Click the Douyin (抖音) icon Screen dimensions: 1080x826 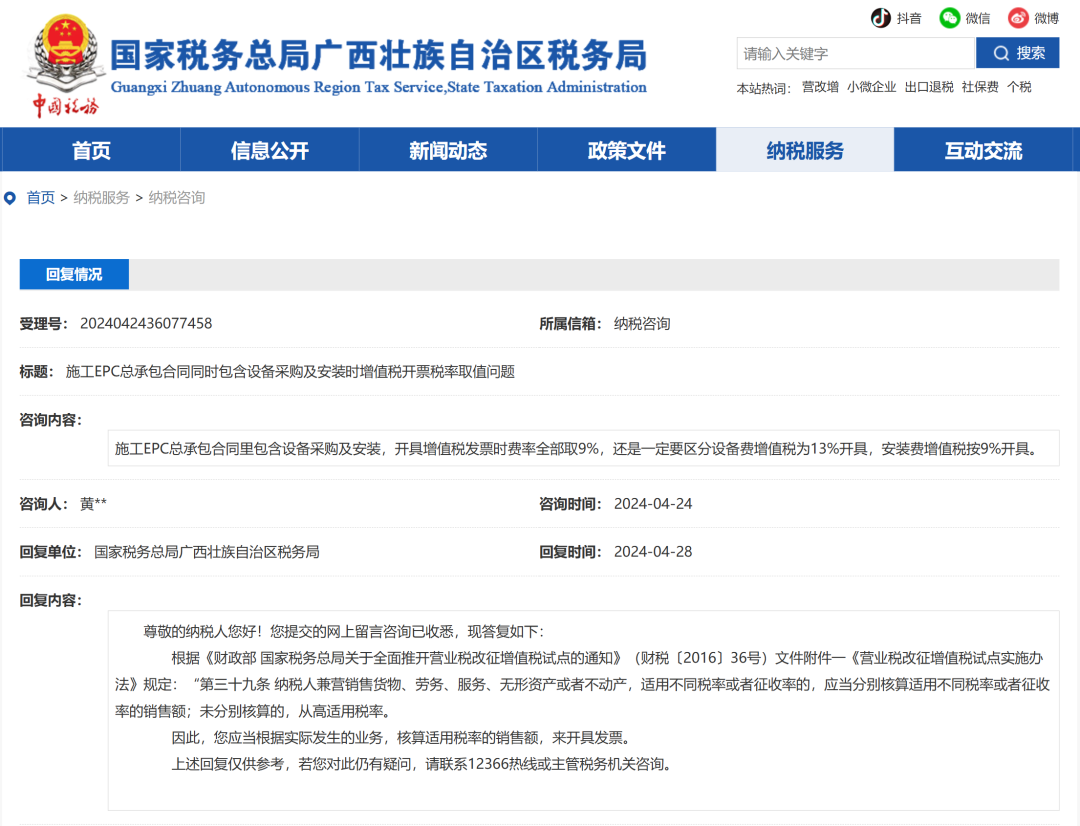pos(878,18)
